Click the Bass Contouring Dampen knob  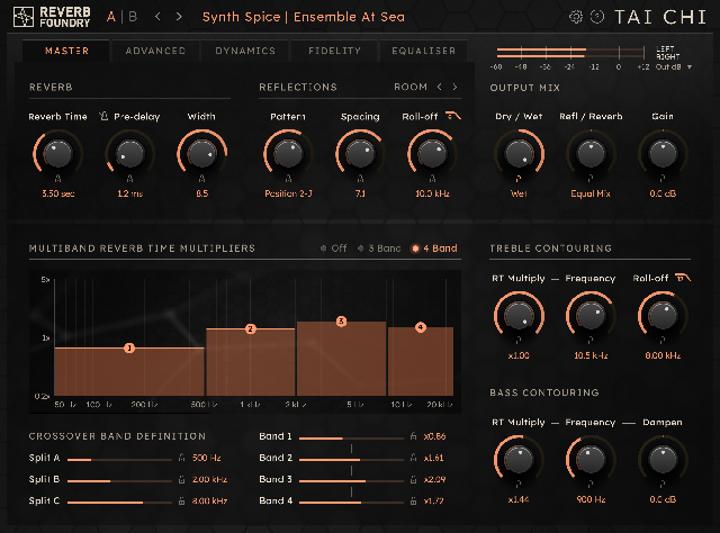pos(663,459)
